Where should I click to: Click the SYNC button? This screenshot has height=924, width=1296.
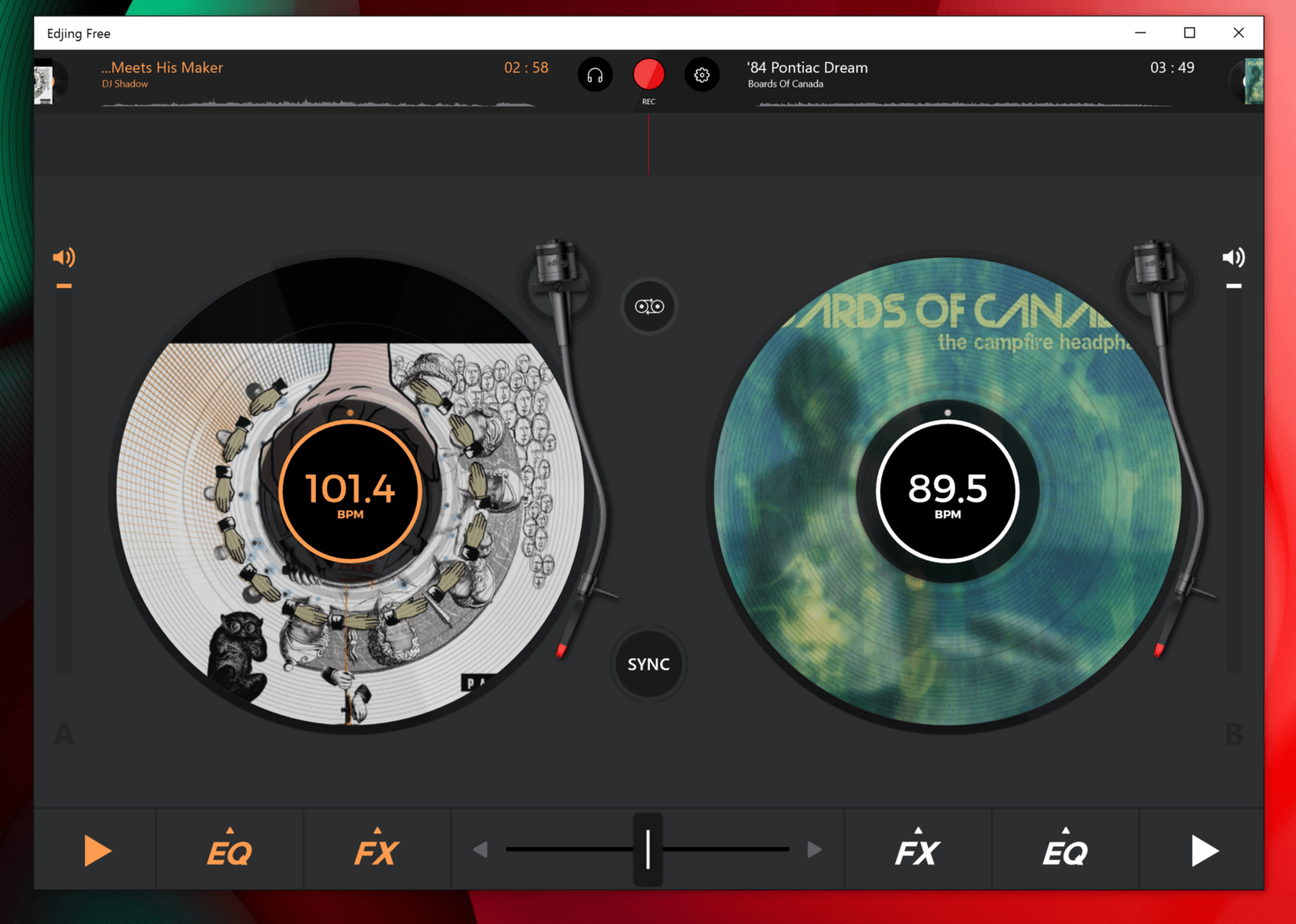point(649,664)
